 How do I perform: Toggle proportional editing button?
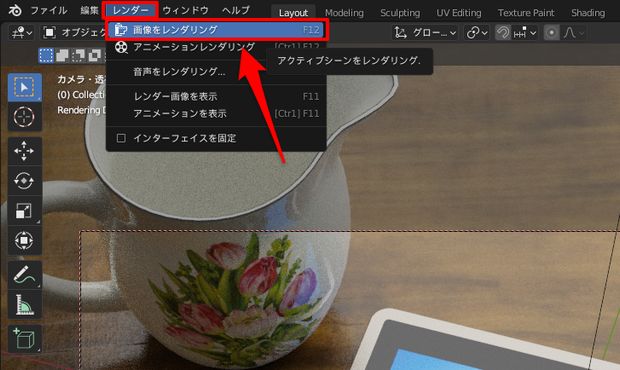[x=551, y=32]
